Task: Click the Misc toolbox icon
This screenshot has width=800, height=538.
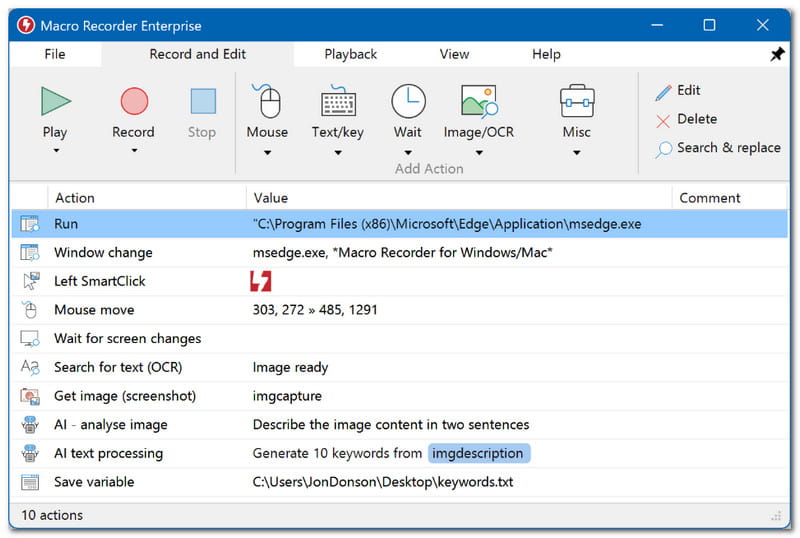Action: 577,101
